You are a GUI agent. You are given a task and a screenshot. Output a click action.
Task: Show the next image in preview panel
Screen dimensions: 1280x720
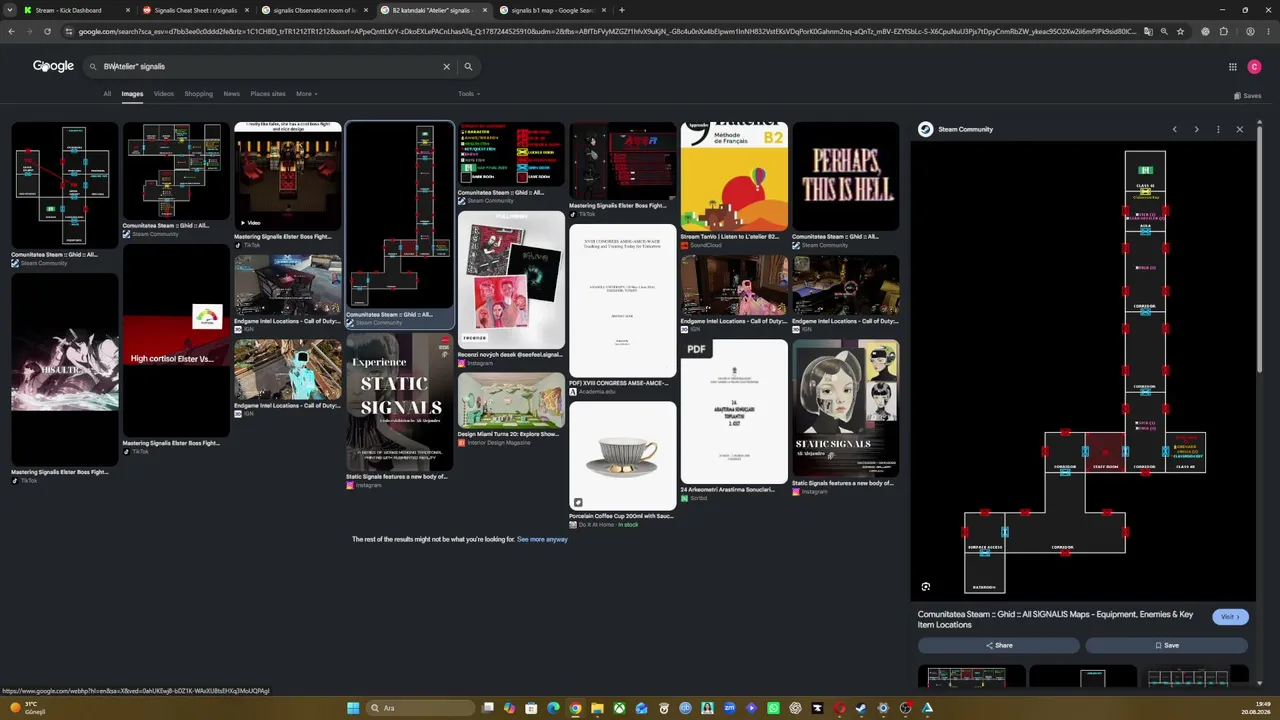pyautogui.click(x=1196, y=129)
